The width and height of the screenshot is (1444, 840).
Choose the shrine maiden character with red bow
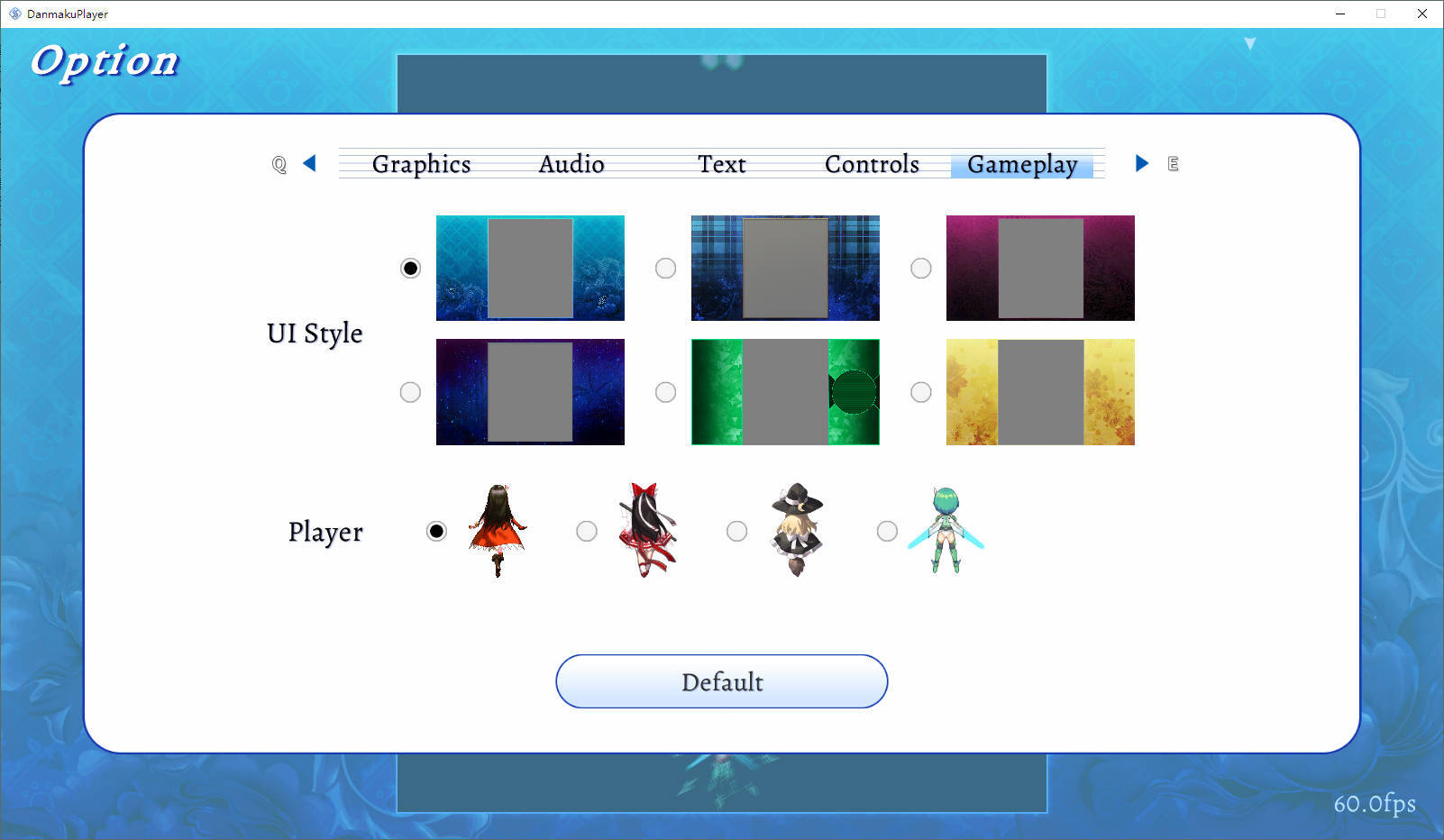coord(647,531)
